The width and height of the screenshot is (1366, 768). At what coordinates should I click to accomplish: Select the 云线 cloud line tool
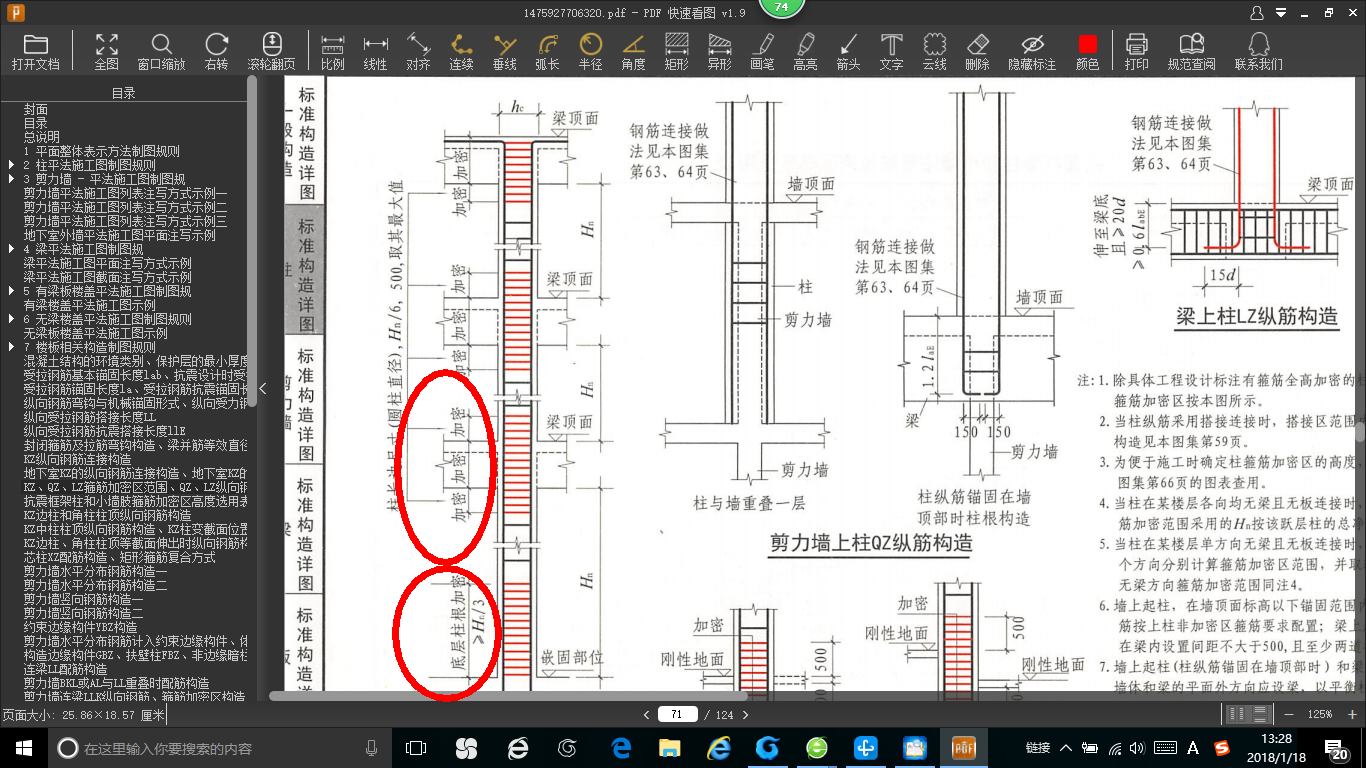tap(934, 52)
